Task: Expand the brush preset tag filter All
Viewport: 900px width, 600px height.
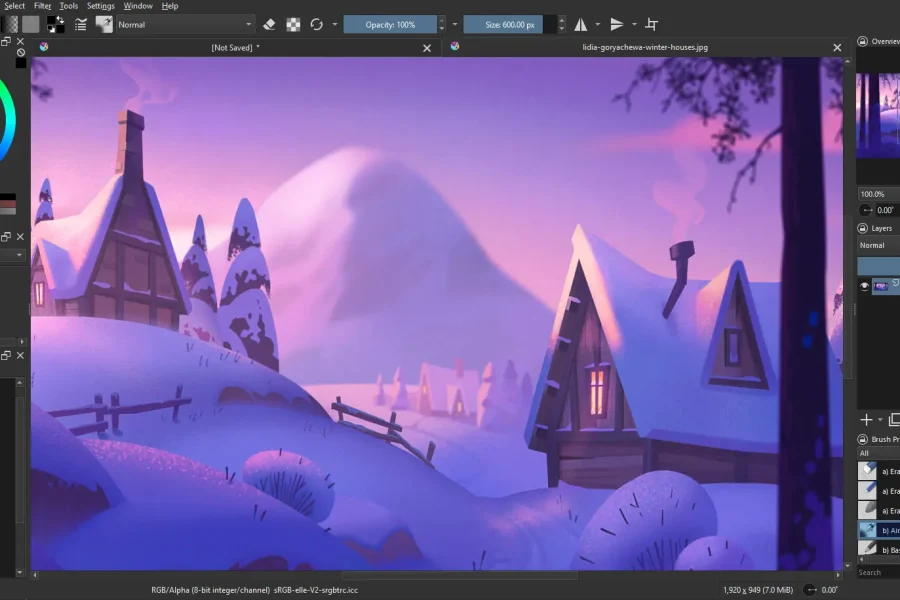Action: coord(876,453)
